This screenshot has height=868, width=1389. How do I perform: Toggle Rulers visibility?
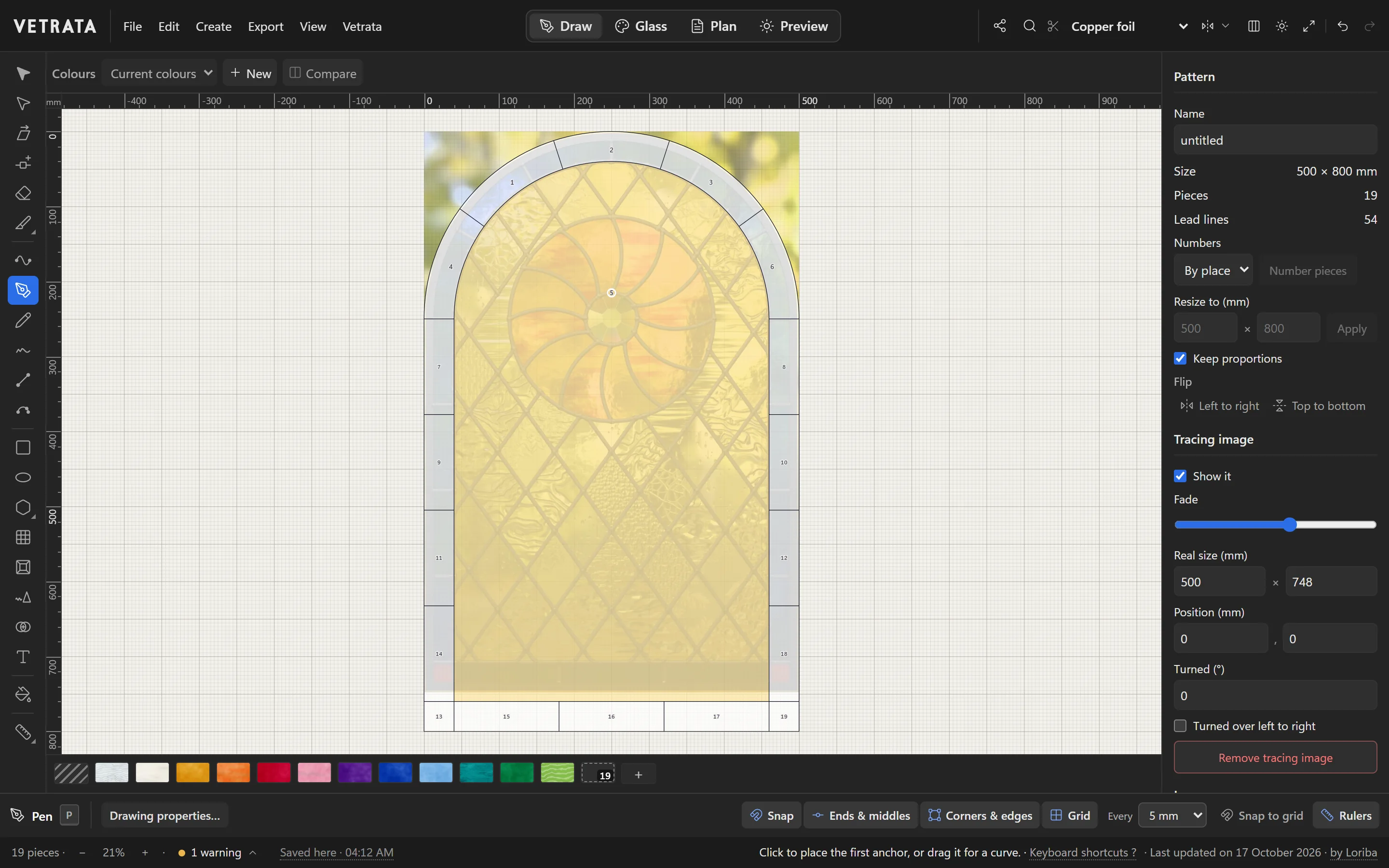pyautogui.click(x=1346, y=815)
